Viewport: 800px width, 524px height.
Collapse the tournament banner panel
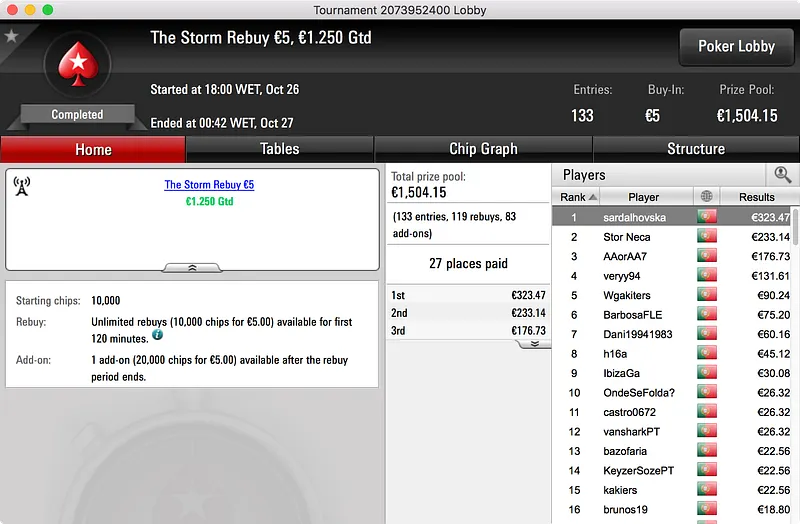click(192, 267)
